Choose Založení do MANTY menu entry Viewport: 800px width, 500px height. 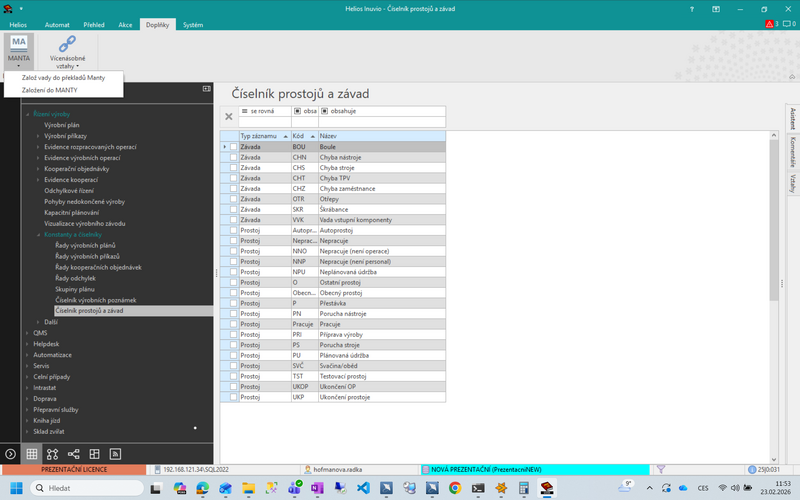pos(49,90)
